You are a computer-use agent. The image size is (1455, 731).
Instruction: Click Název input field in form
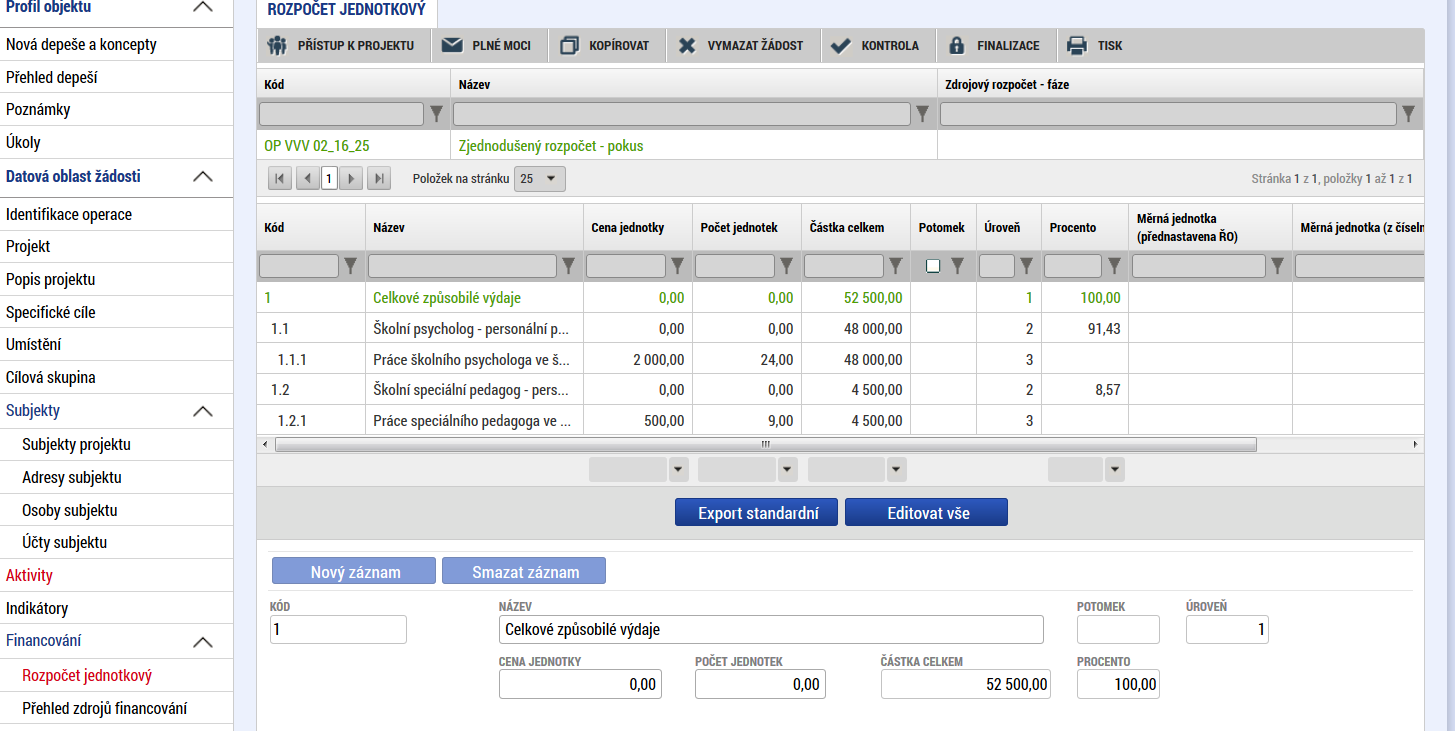point(770,629)
